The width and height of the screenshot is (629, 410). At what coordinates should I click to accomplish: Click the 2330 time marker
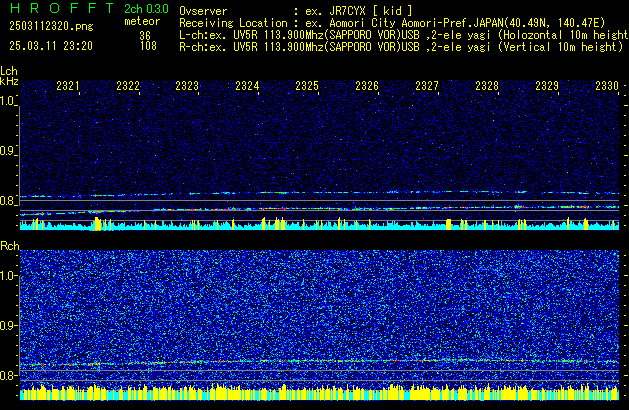pos(607,86)
